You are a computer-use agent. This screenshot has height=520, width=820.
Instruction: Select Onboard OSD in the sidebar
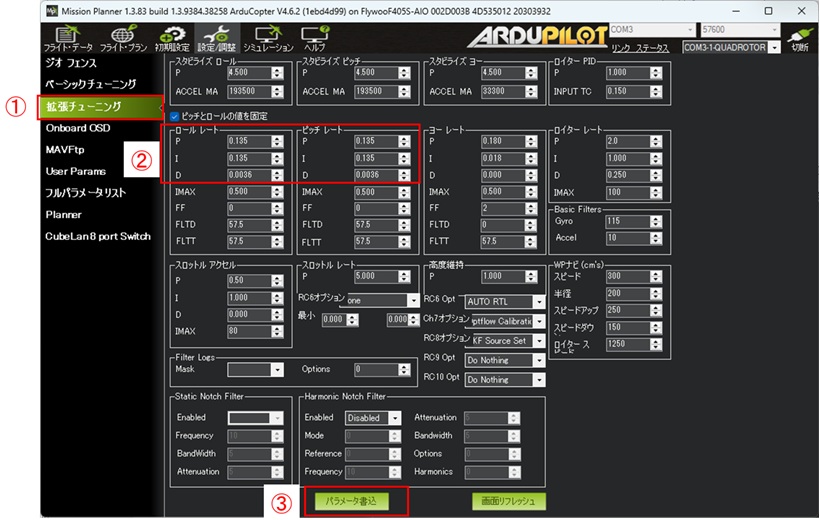[x=78, y=128]
